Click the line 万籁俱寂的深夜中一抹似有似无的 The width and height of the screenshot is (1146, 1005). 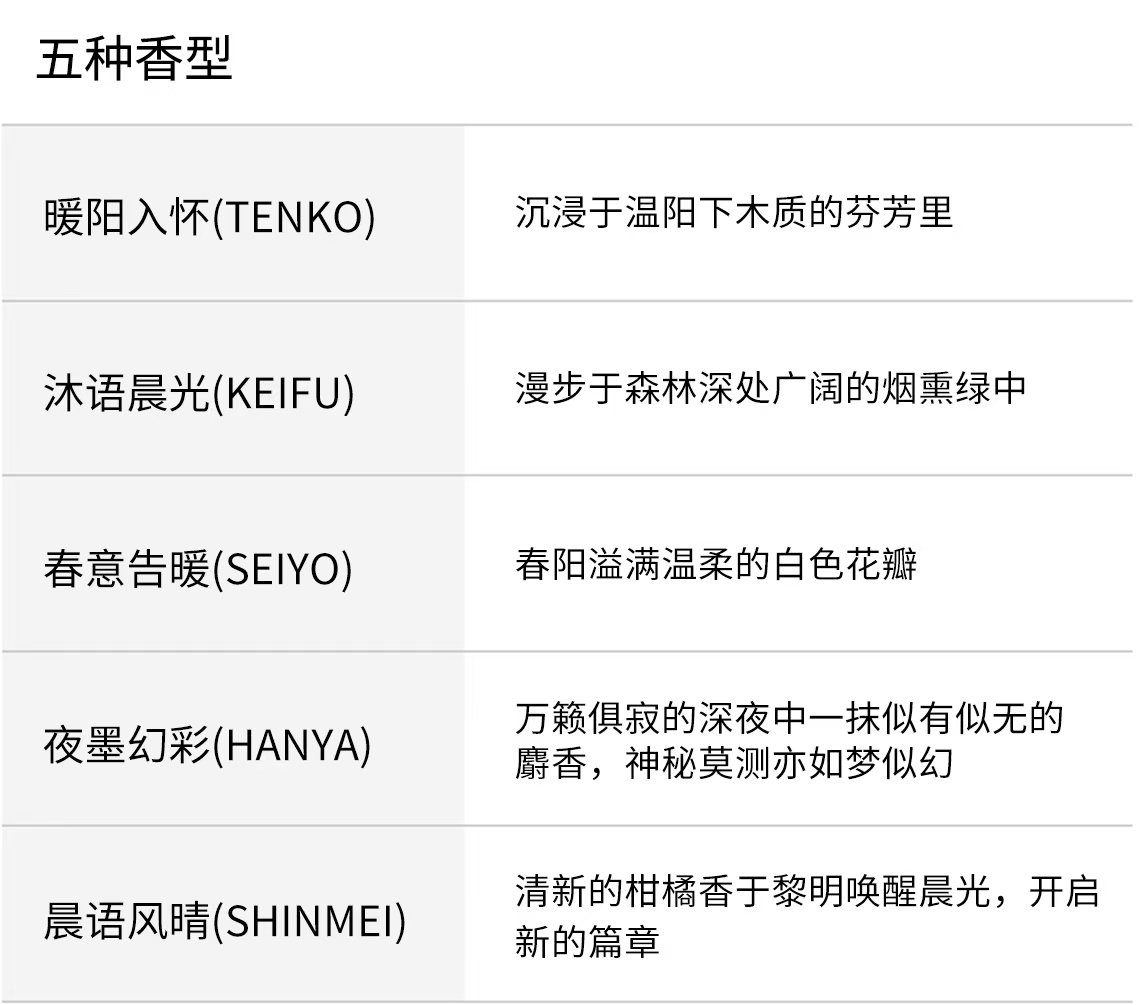click(788, 718)
